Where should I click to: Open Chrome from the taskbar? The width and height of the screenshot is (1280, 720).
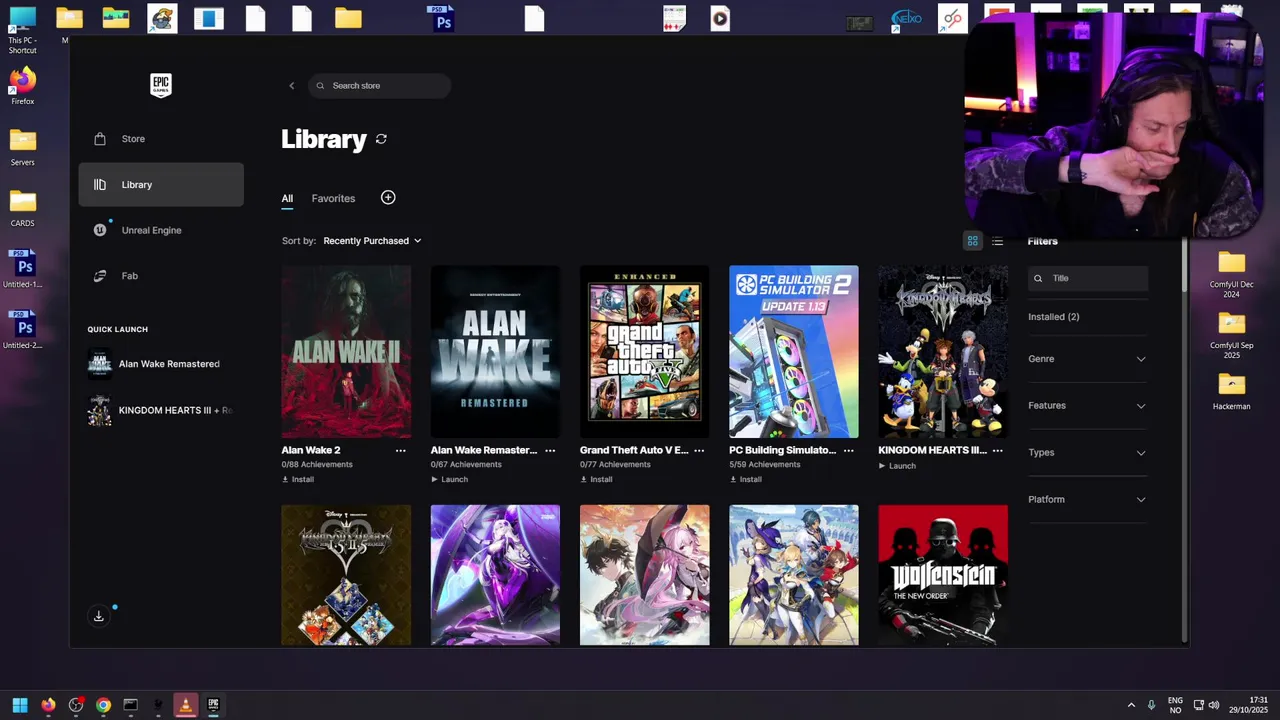(103, 705)
